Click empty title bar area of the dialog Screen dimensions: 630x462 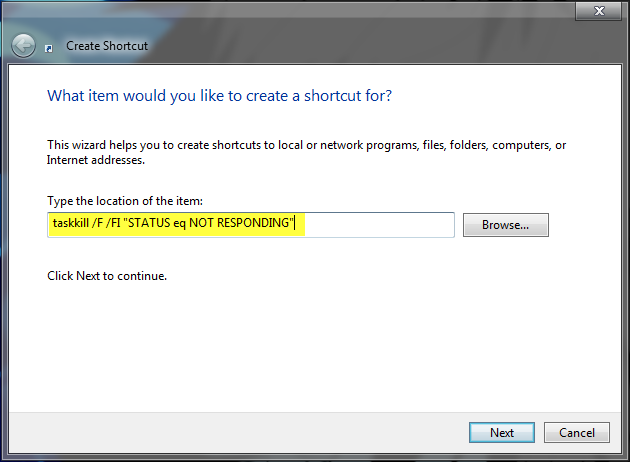[300, 12]
